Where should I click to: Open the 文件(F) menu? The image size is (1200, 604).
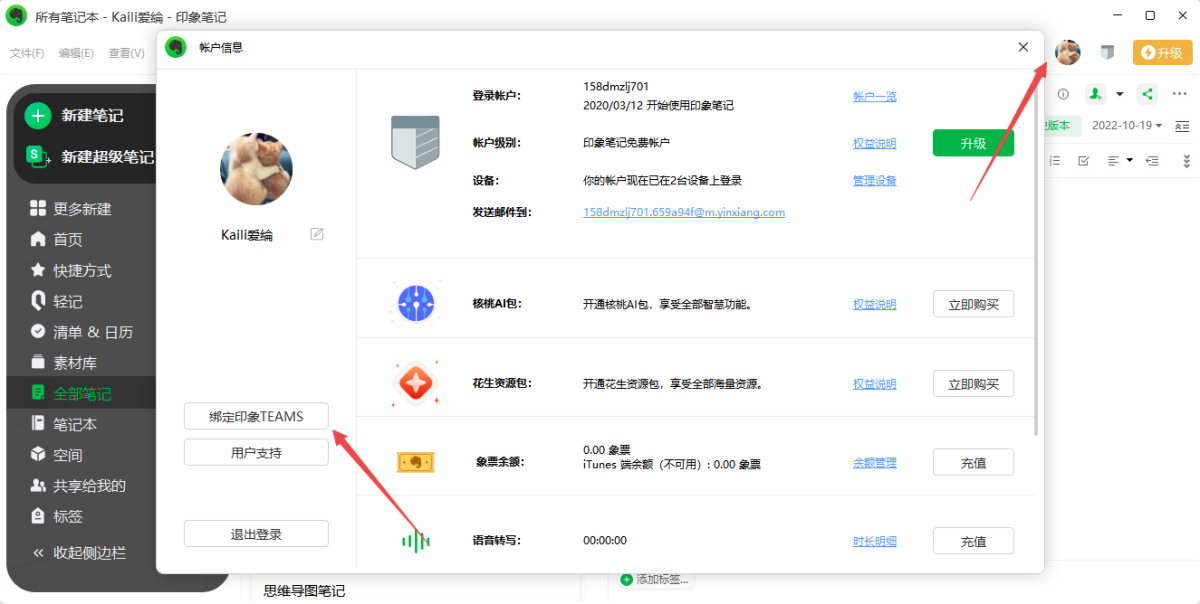(x=27, y=53)
